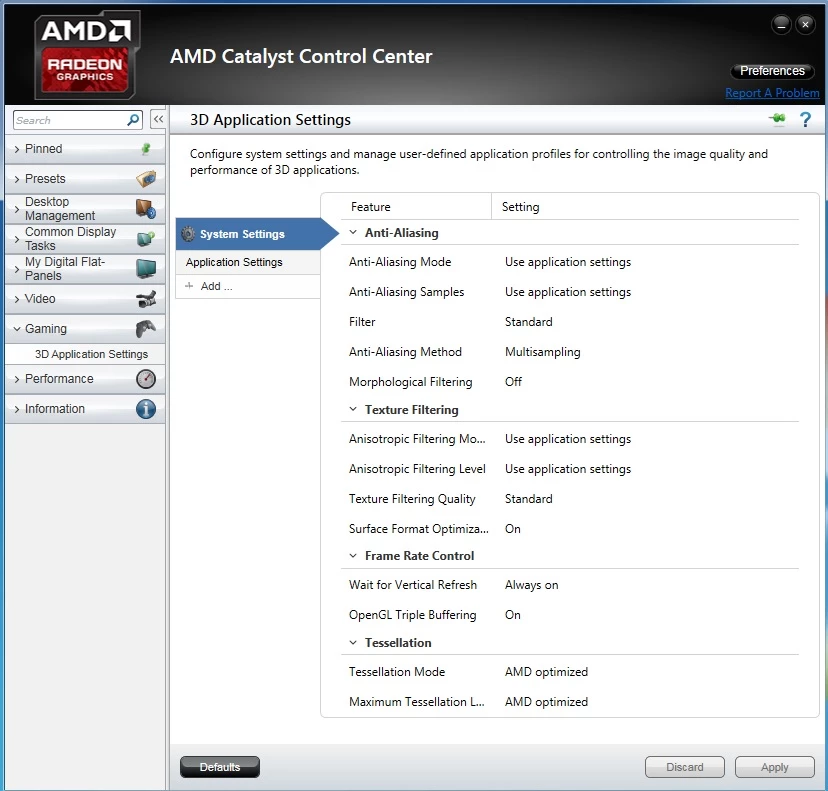Click the Information icon
The height and width of the screenshot is (791, 828).
pyautogui.click(x=146, y=409)
